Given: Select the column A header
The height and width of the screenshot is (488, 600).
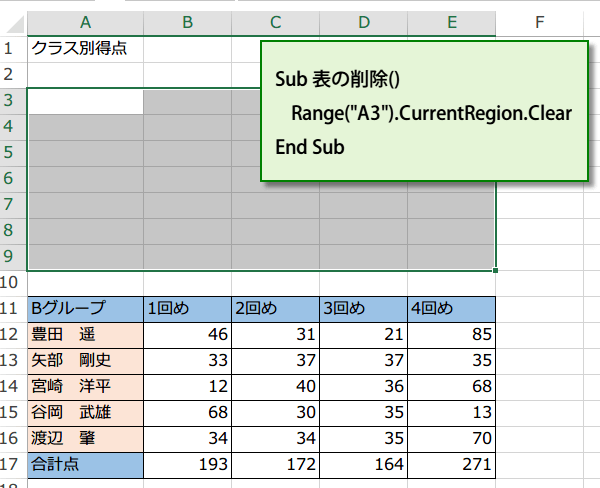Looking at the screenshot, I should (x=85, y=22).
